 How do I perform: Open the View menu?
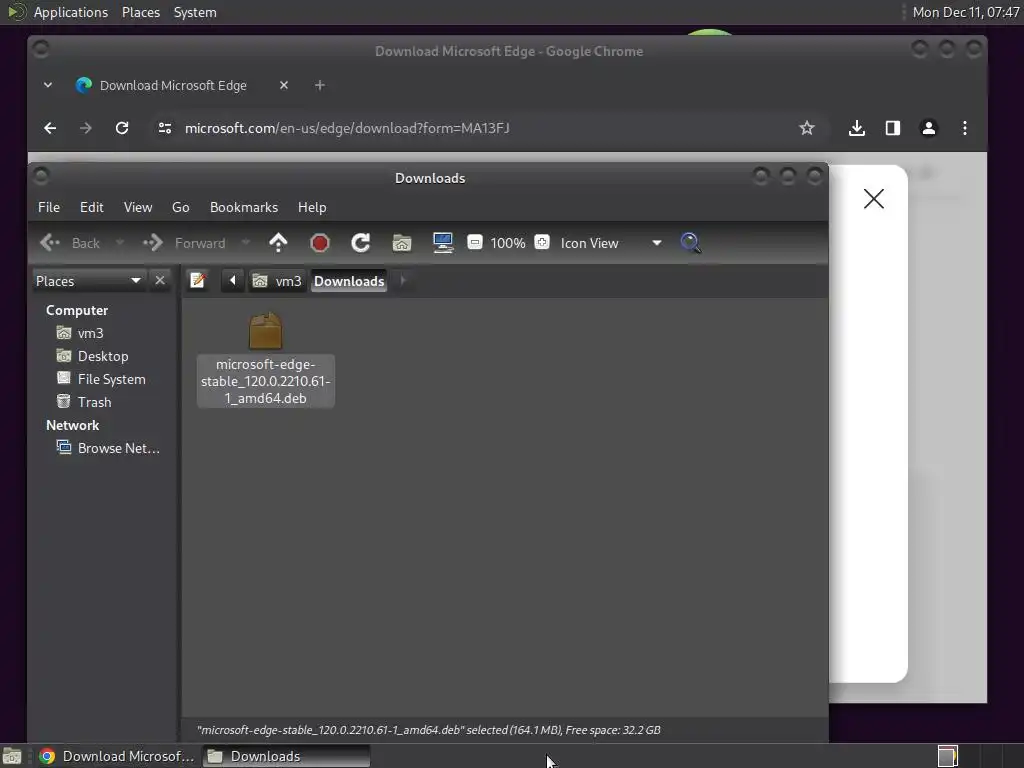click(138, 207)
